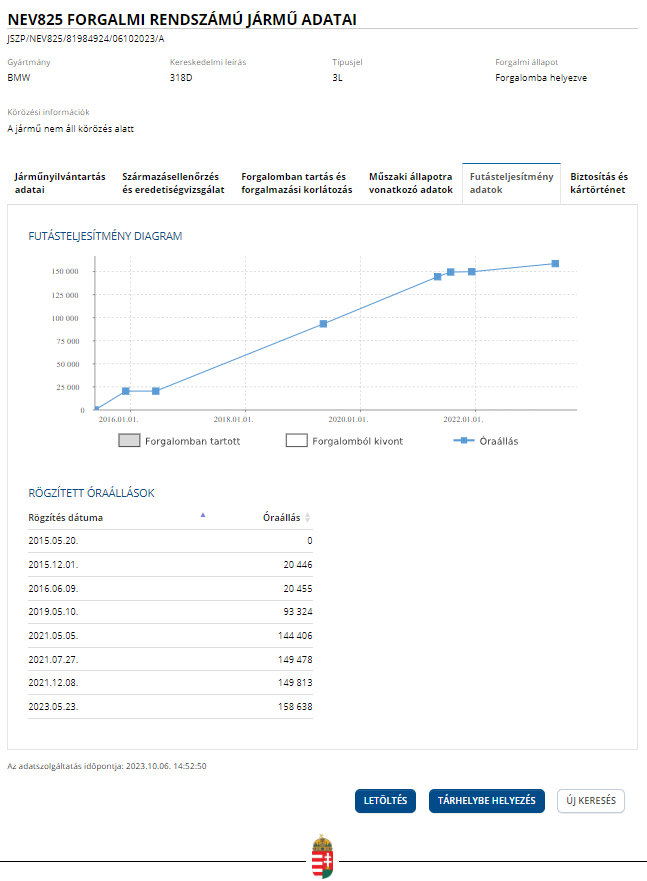Viewport: 647px width, 881px height.
Task: Select the 2023.05.23. date cell
Action: [x=53, y=707]
